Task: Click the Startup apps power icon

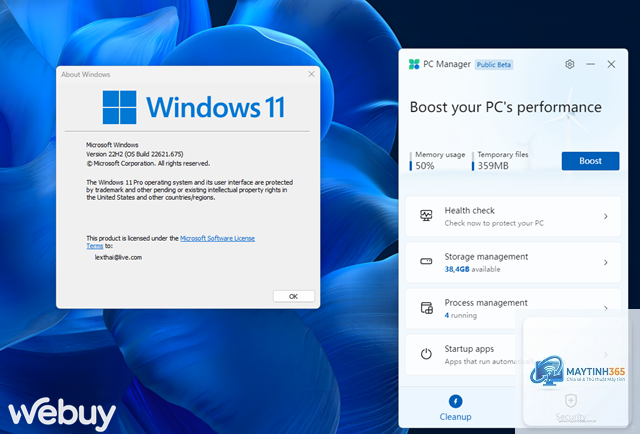Action: [426, 354]
